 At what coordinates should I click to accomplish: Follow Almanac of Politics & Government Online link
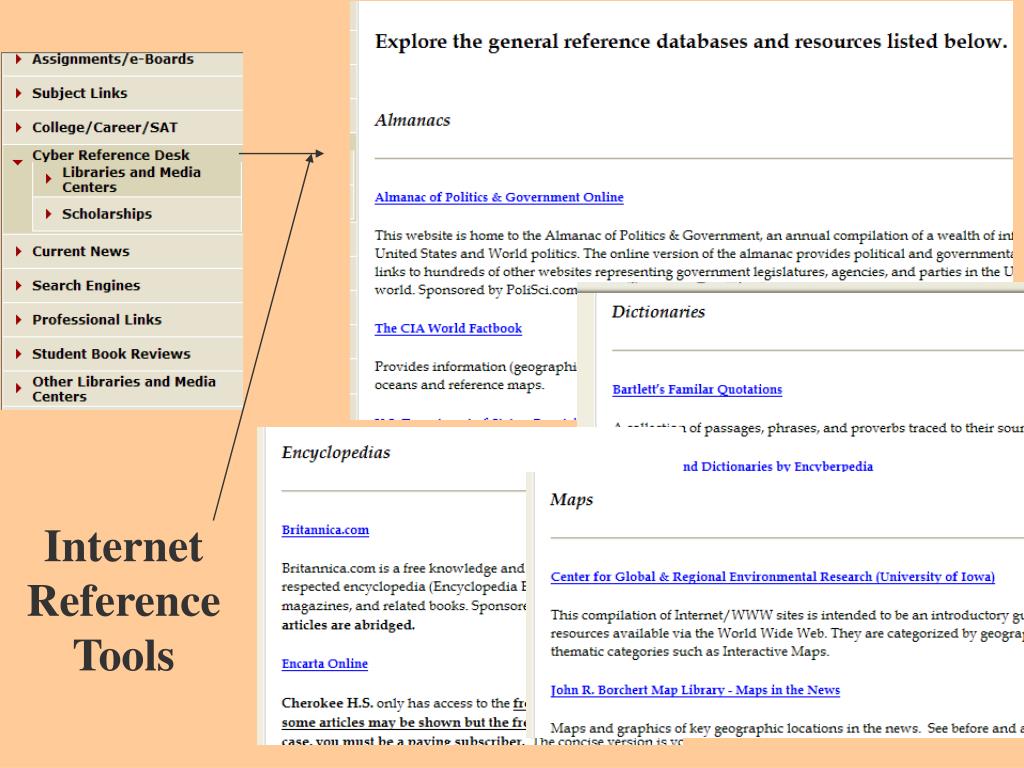[x=499, y=197]
